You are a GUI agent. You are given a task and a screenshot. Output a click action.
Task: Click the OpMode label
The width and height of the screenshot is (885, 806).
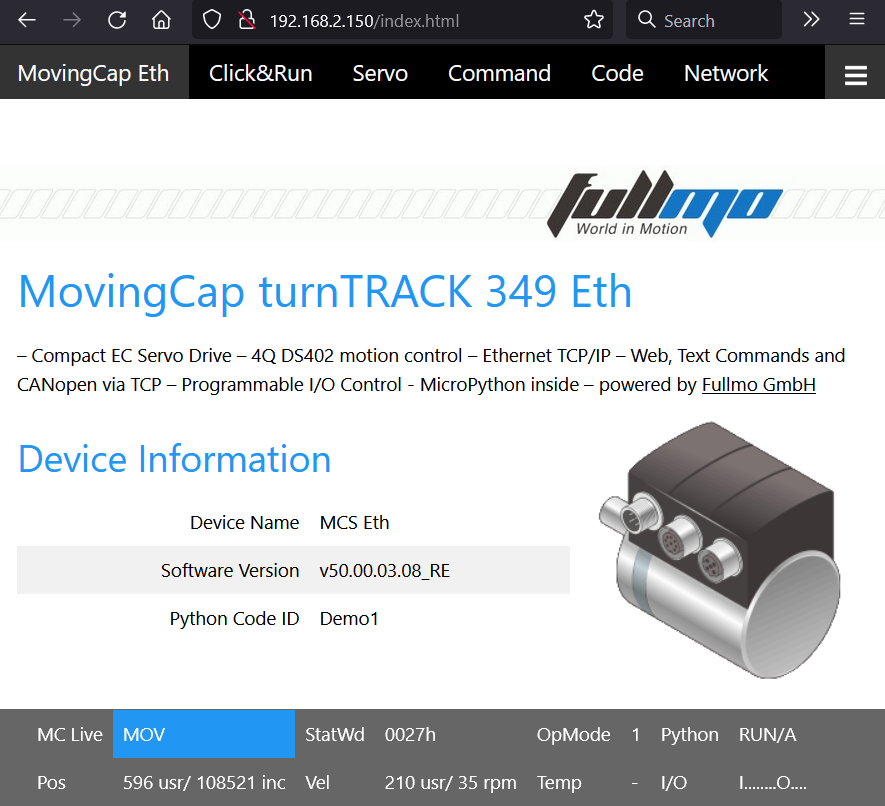click(573, 734)
